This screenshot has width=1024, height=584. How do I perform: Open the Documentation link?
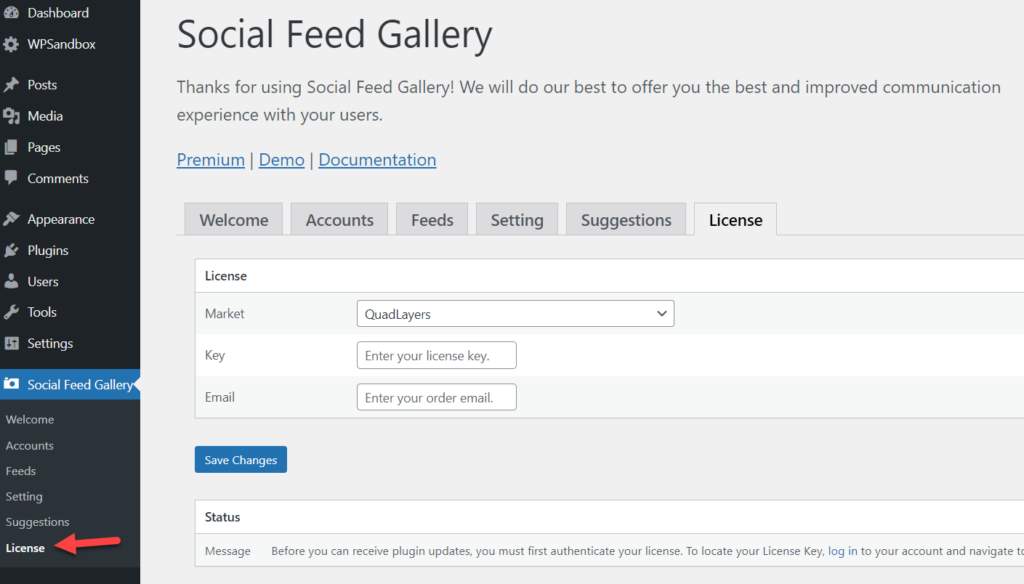[x=377, y=159]
